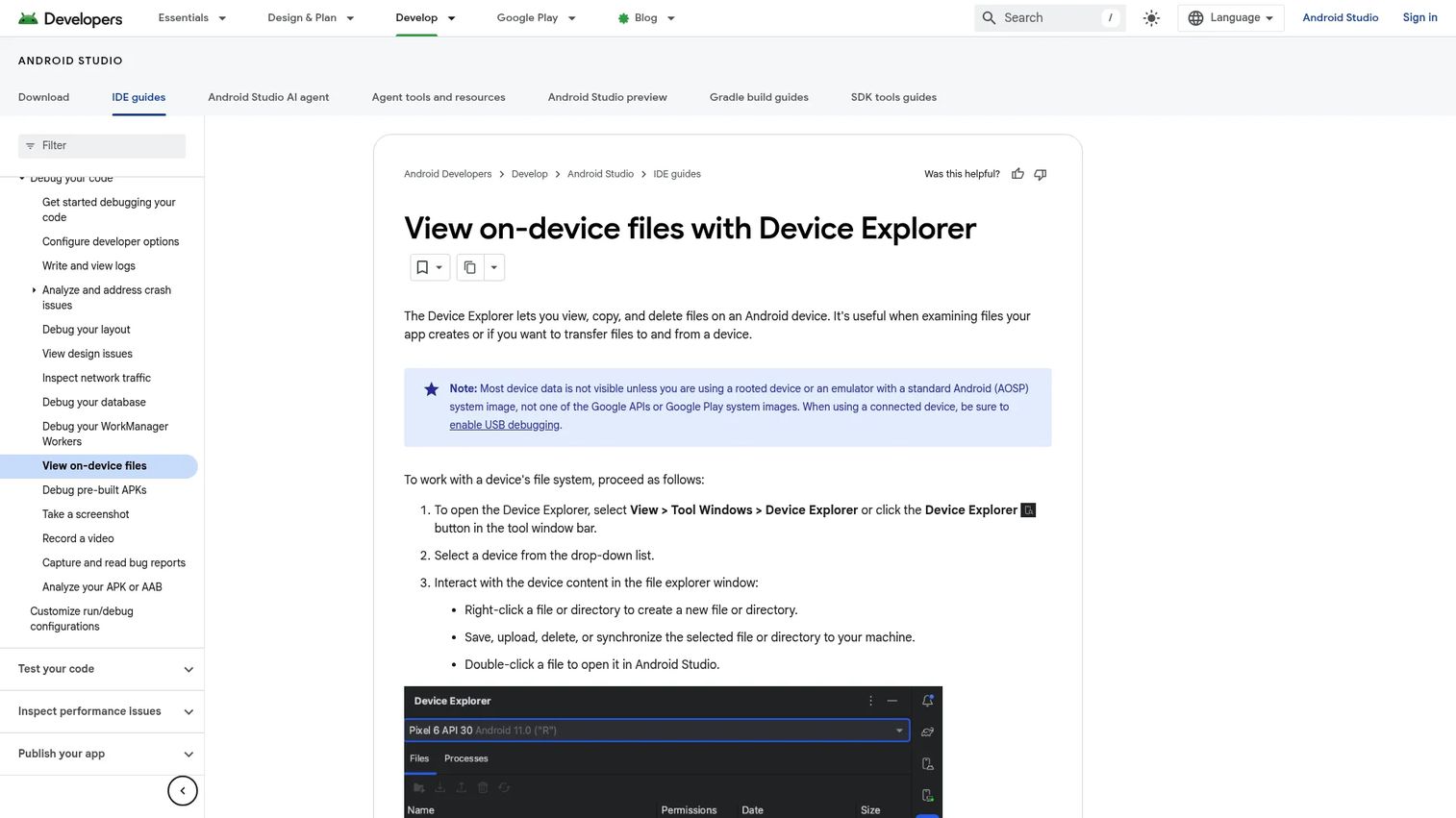This screenshot has width=1456, height=818.
Task: Open the SDK tools guides tab
Action: click(893, 97)
